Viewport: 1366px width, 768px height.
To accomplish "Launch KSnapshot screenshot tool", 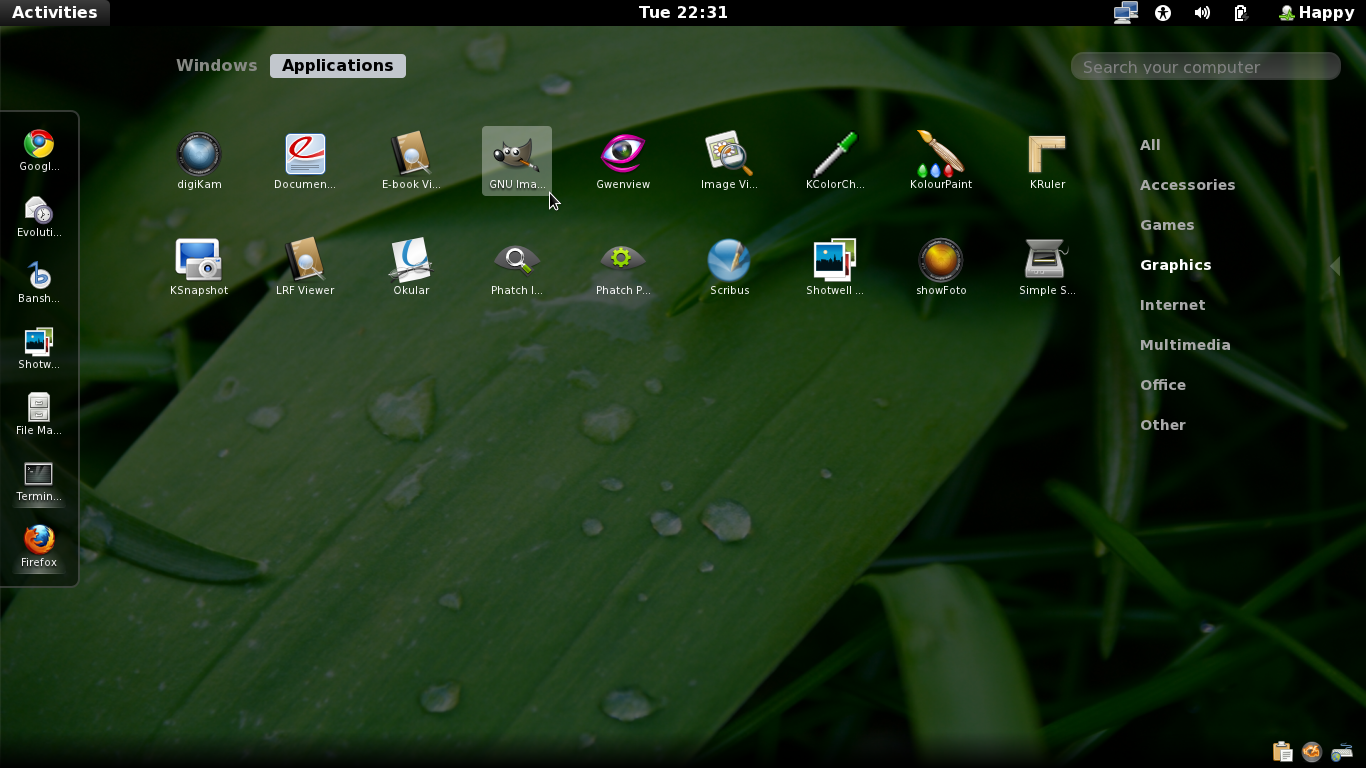I will click(x=199, y=267).
